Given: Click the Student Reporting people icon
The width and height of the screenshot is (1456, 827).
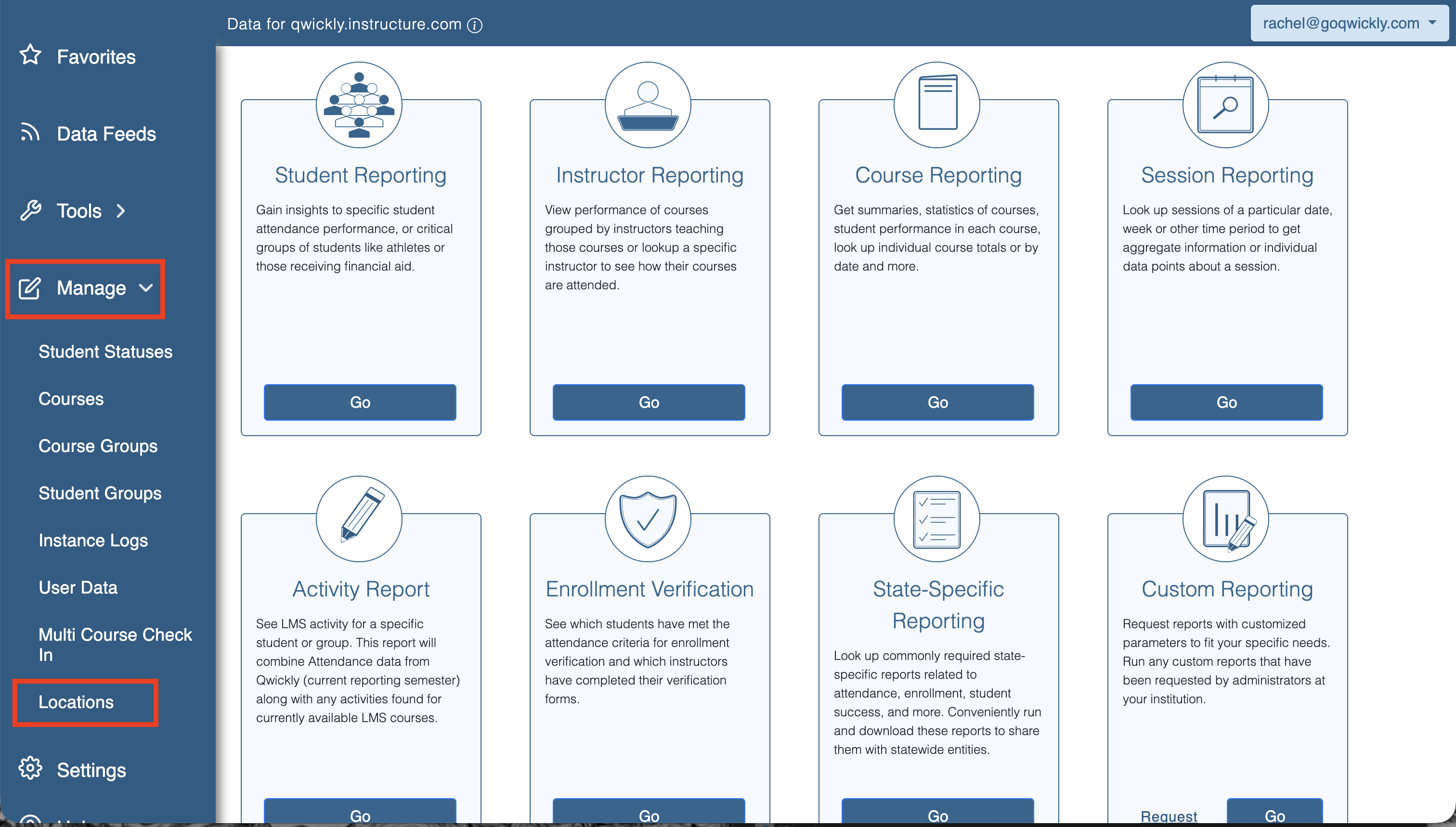Looking at the screenshot, I should (359, 105).
